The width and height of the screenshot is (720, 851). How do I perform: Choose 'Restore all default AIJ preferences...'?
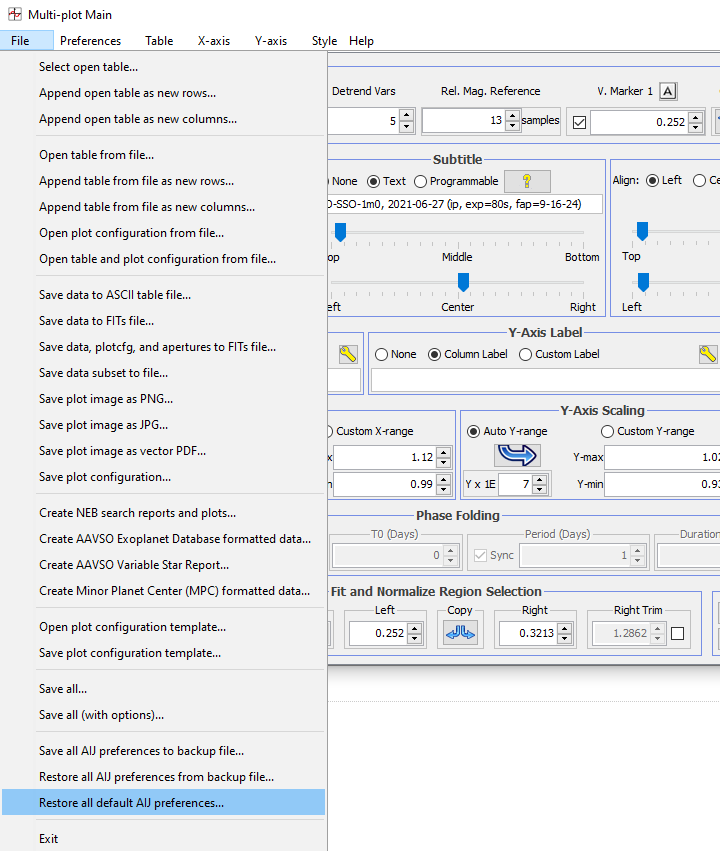point(131,802)
